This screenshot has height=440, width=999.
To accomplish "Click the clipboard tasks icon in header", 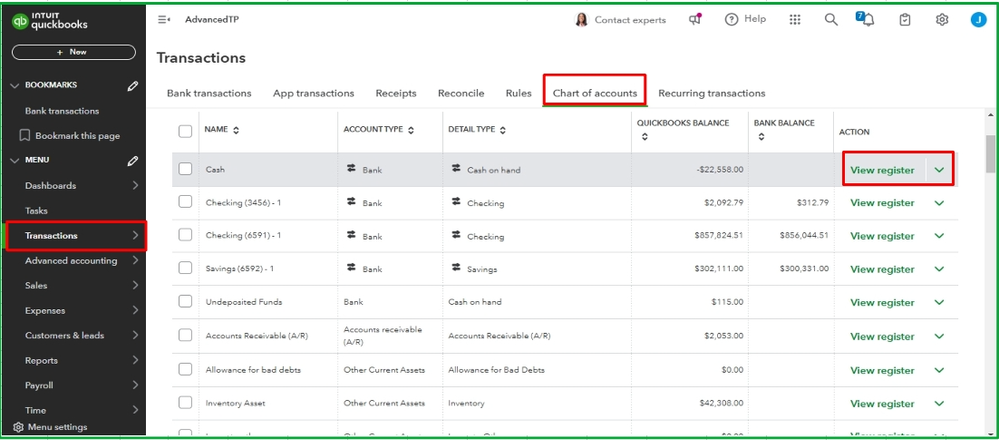I will click(x=905, y=19).
